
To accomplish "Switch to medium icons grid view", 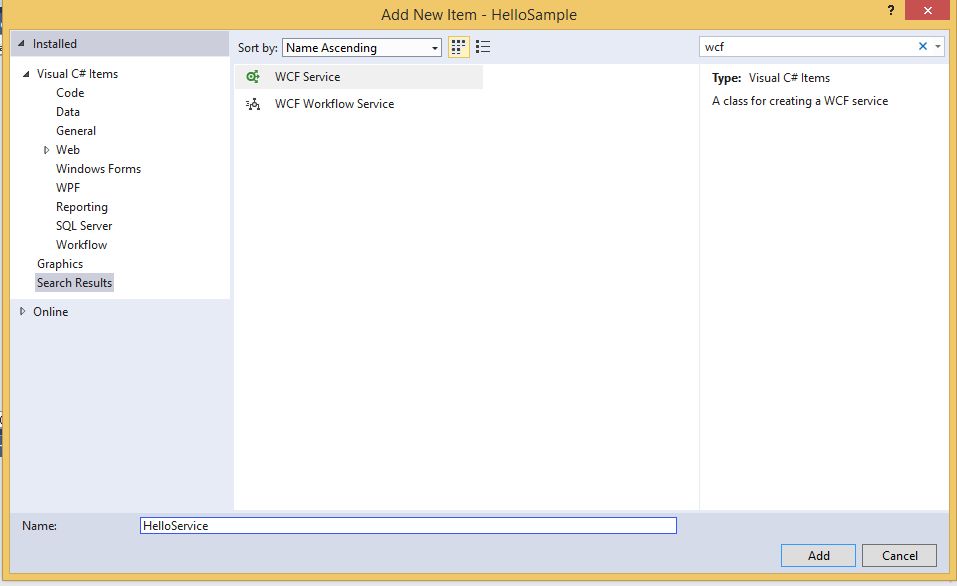I will 458,47.
